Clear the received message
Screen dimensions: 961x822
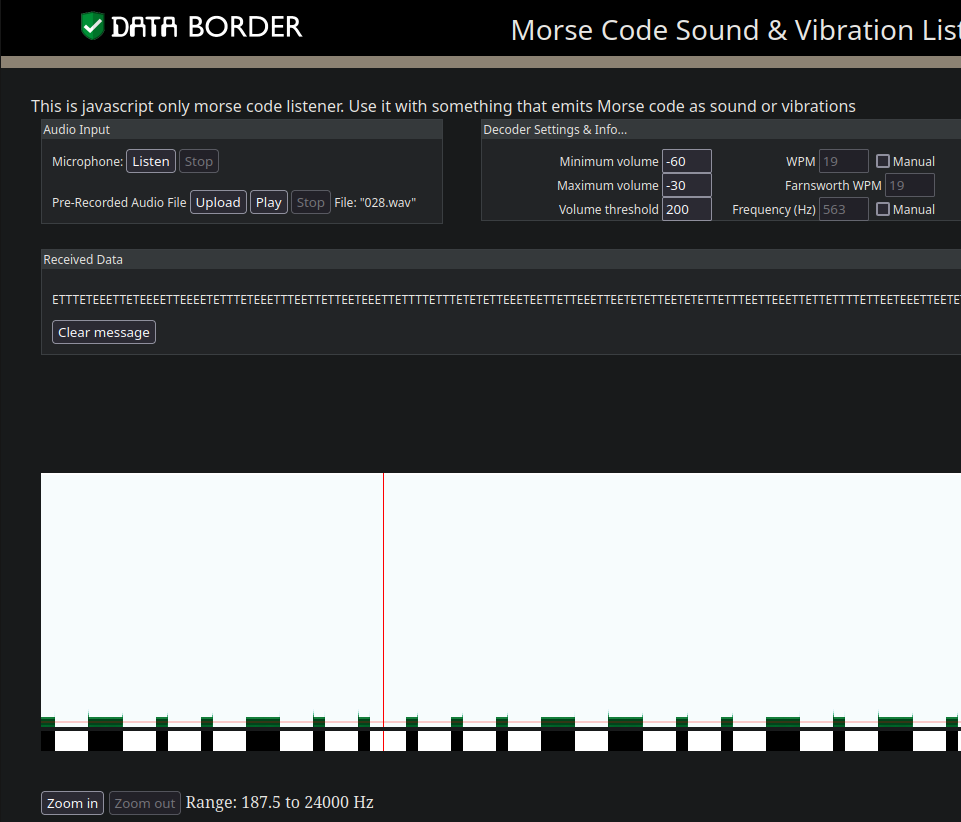click(104, 332)
